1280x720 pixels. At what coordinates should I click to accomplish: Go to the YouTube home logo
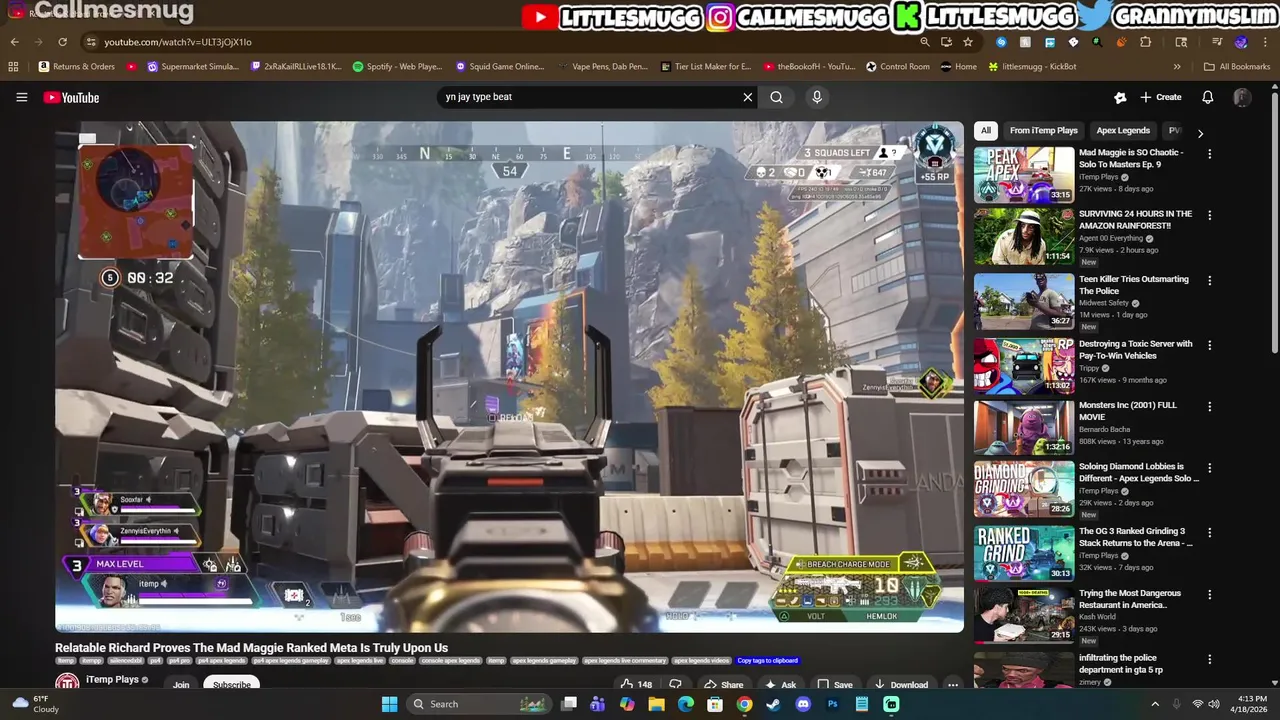(71, 97)
